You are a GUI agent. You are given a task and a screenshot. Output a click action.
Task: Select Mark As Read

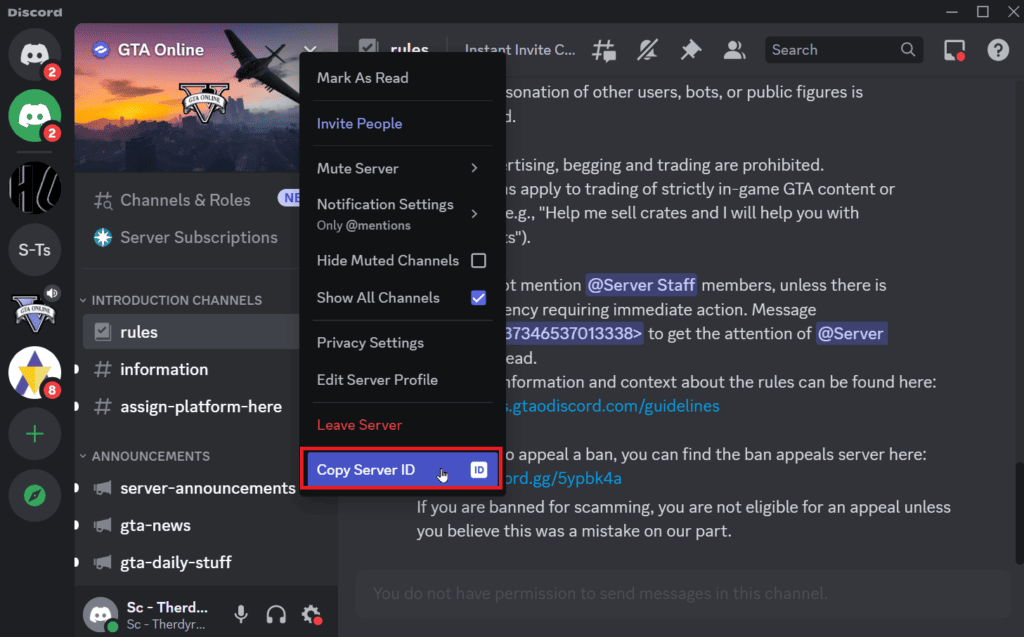(402, 78)
